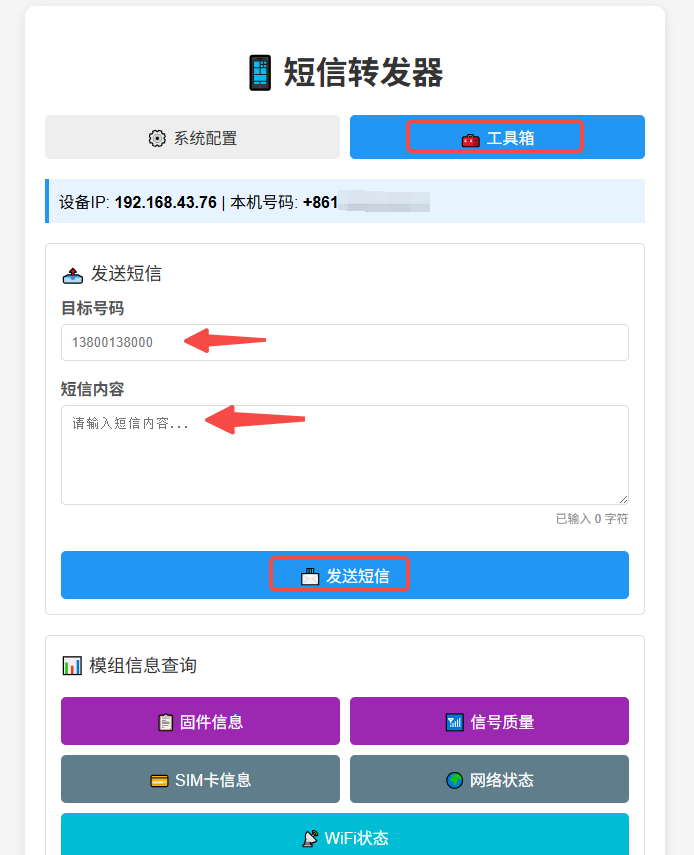
Task: Click the outbox icon beside the 发送短信 heading
Action: pyautogui.click(x=73, y=274)
